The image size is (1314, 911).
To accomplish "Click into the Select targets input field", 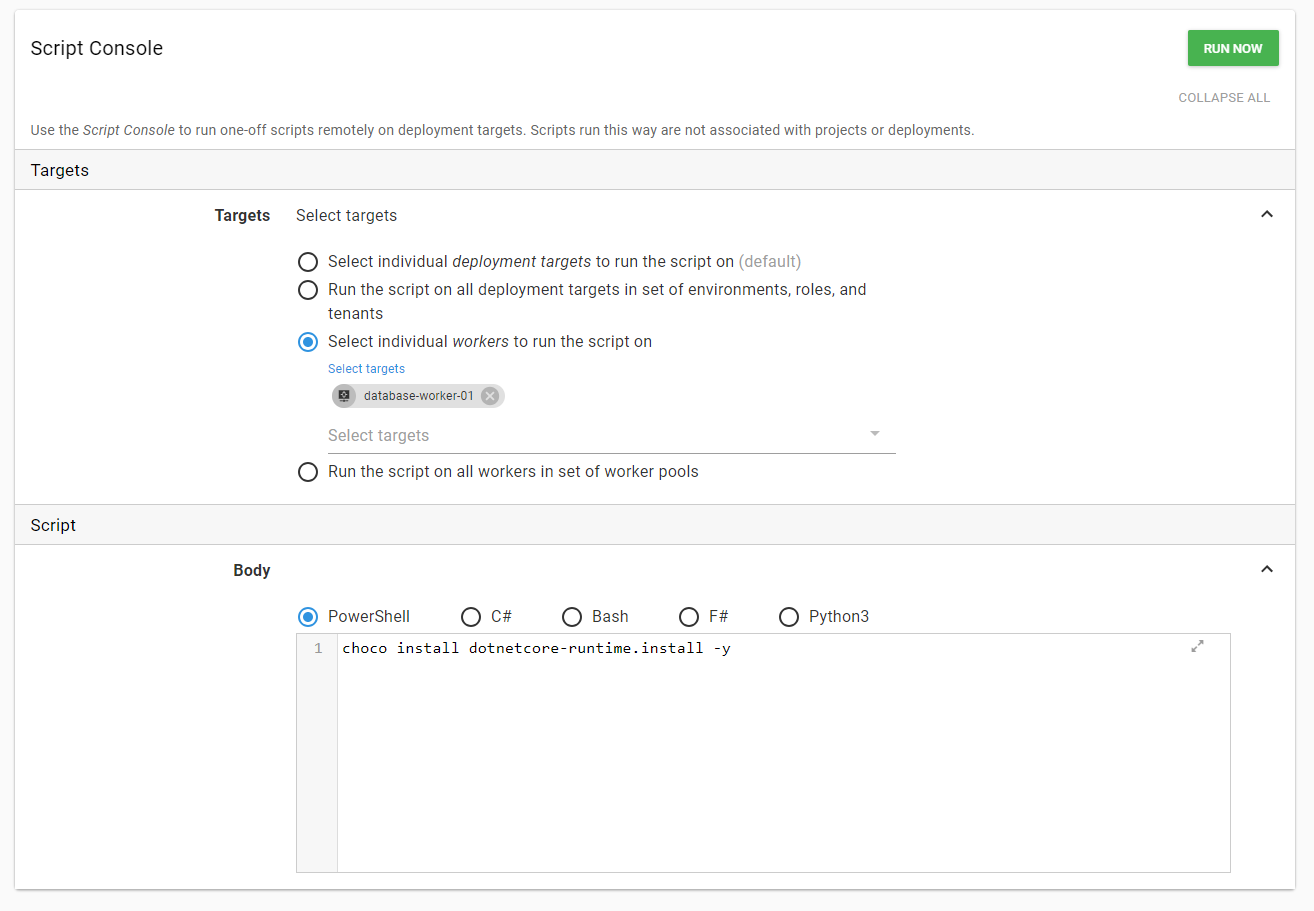I will pyautogui.click(x=590, y=436).
